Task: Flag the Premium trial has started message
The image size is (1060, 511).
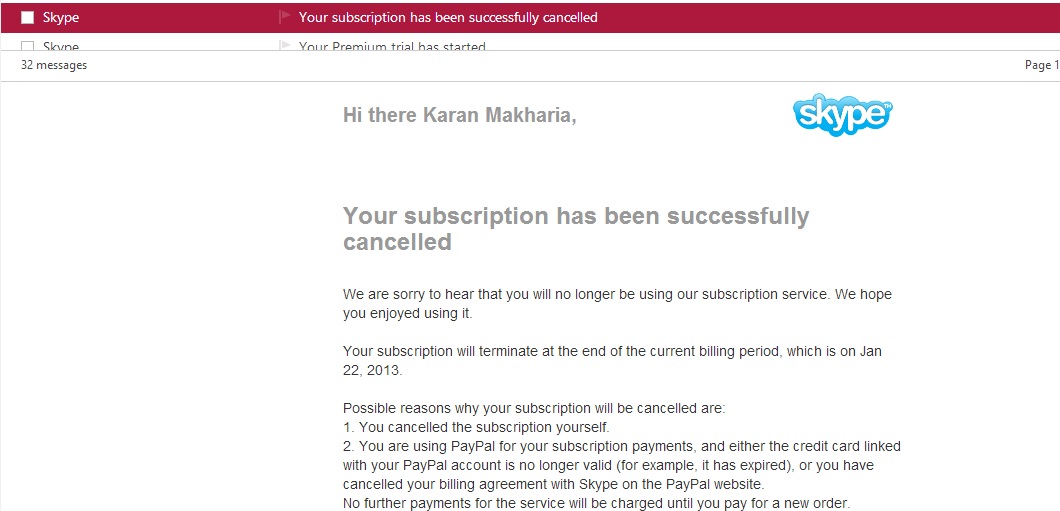Action: point(285,46)
